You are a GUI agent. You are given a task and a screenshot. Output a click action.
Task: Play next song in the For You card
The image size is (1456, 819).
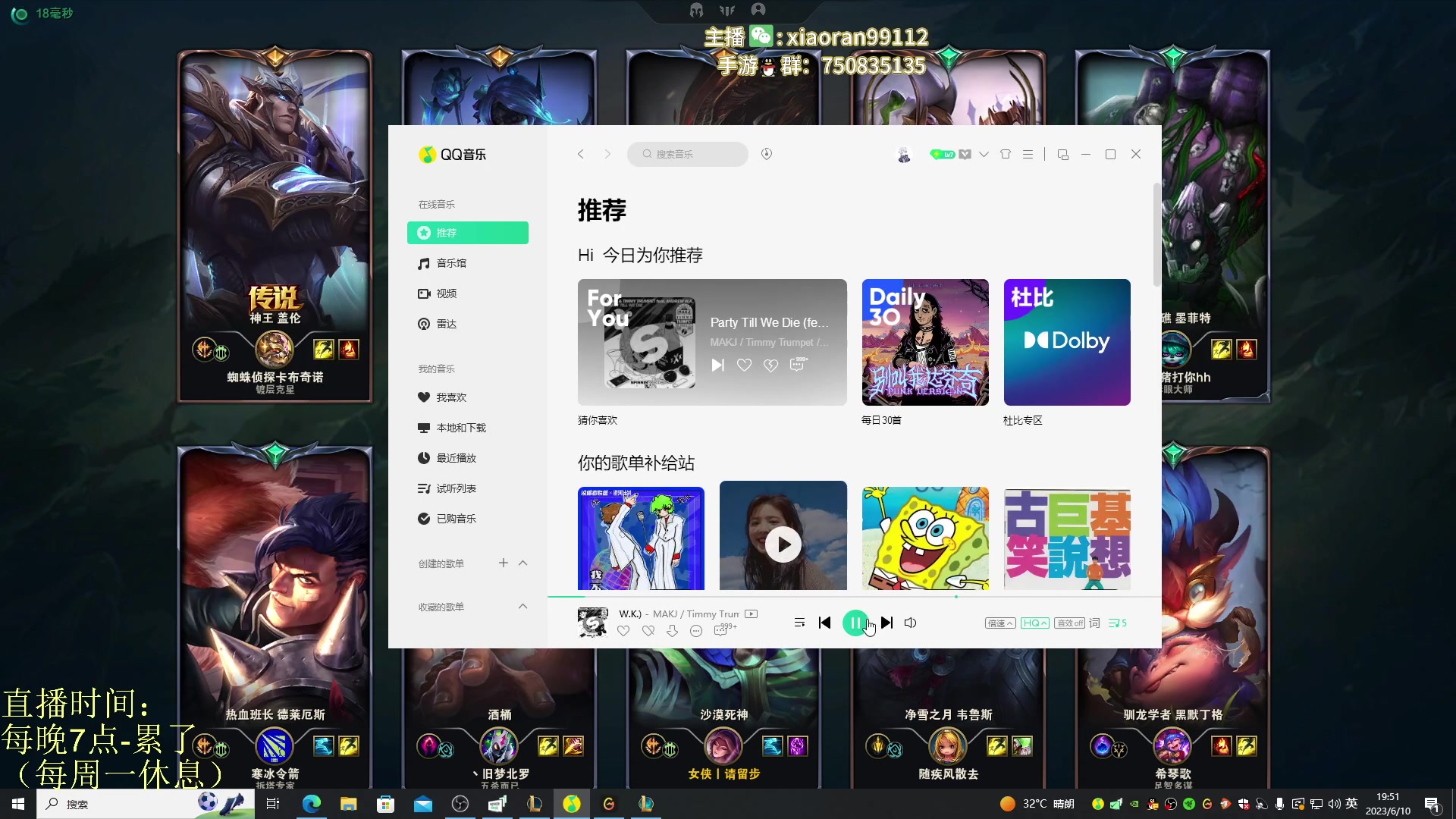click(717, 366)
